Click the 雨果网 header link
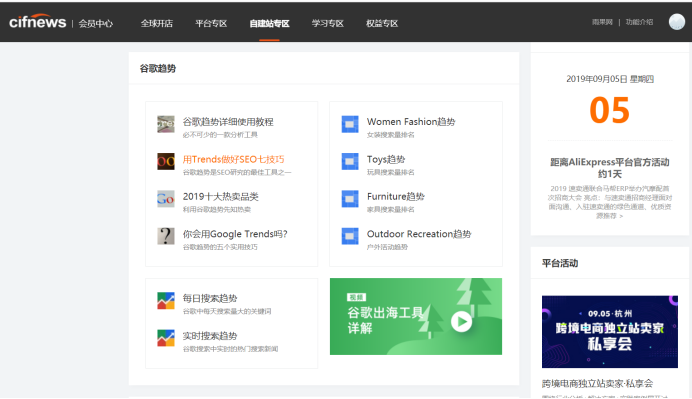 point(602,22)
